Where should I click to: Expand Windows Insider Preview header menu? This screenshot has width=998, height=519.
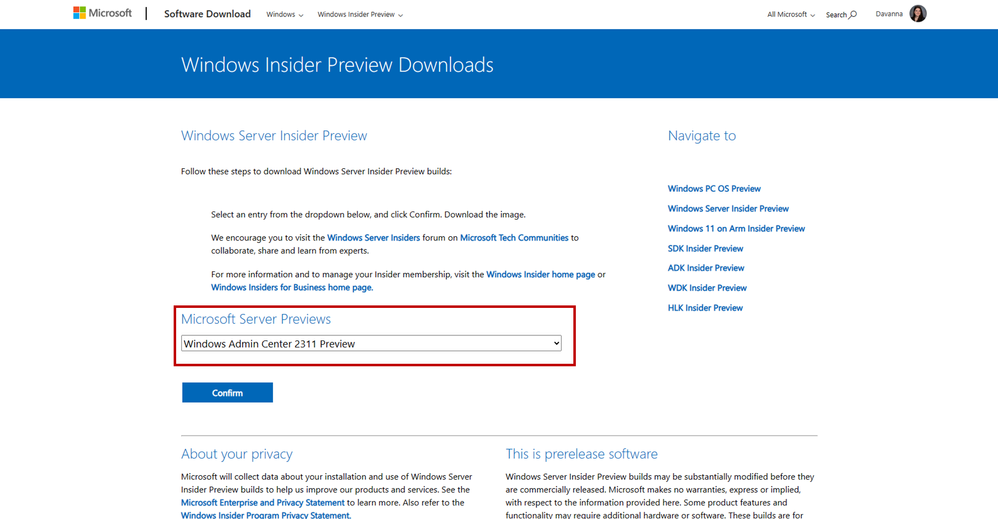click(x=360, y=15)
